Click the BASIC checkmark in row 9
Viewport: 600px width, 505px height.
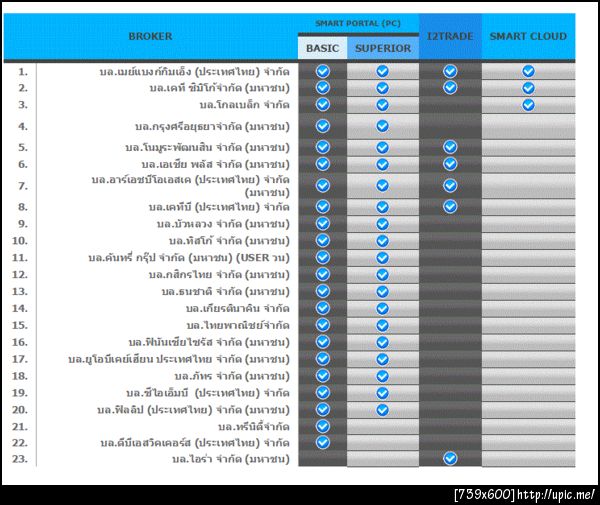tap(323, 223)
